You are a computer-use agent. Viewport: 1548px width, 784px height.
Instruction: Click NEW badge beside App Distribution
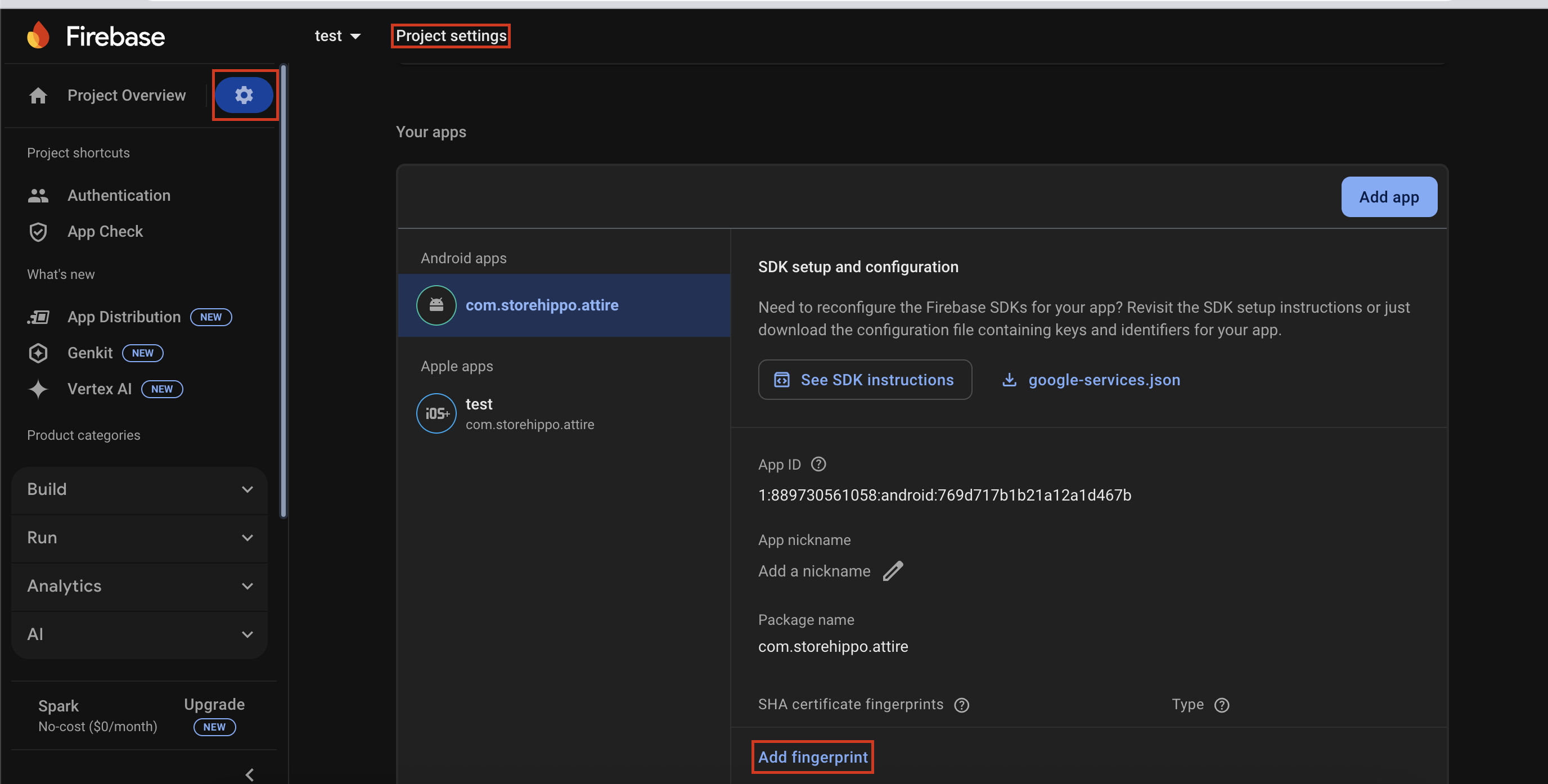pyautogui.click(x=211, y=317)
